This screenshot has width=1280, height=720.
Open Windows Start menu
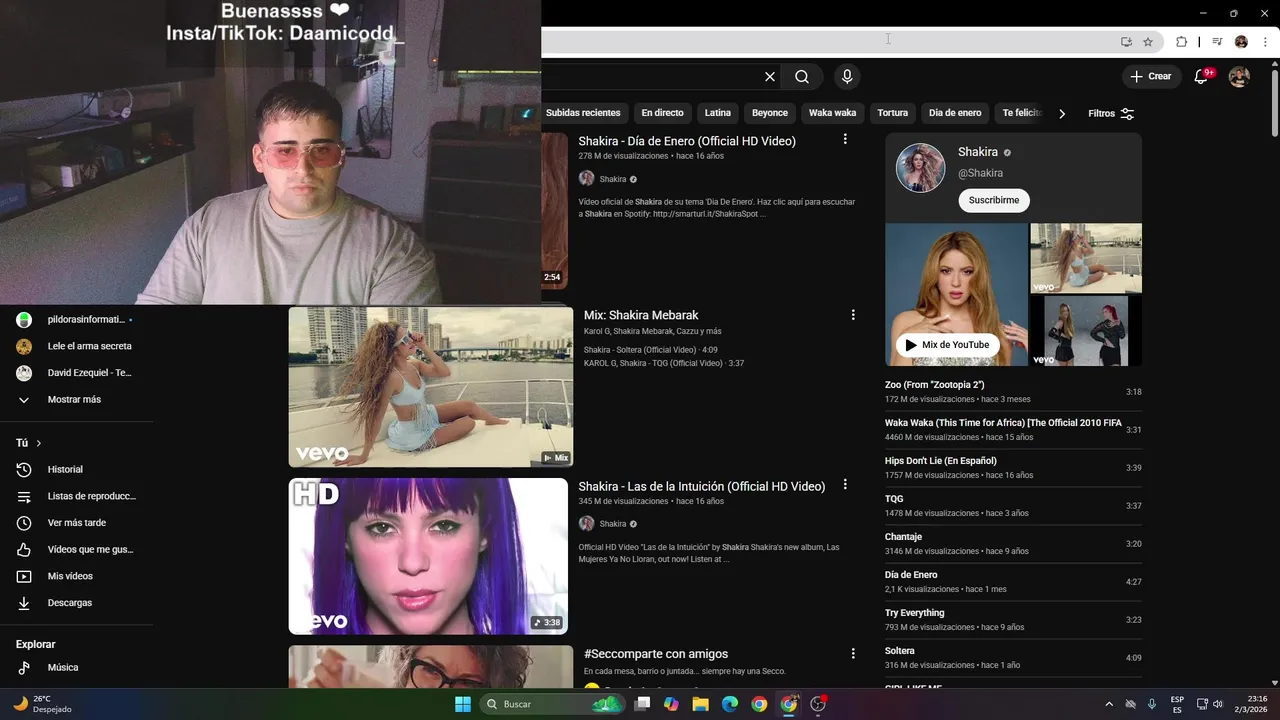pyautogui.click(x=463, y=704)
